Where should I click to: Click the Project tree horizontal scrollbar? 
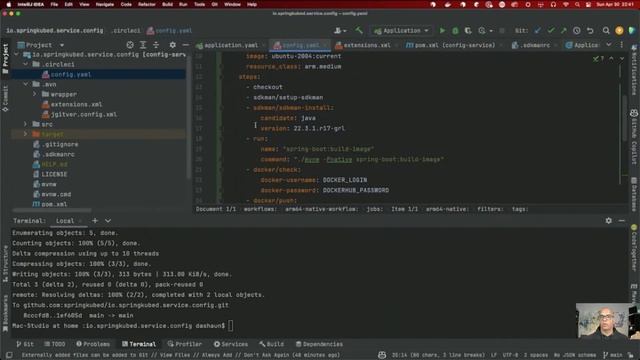pos(52,210)
